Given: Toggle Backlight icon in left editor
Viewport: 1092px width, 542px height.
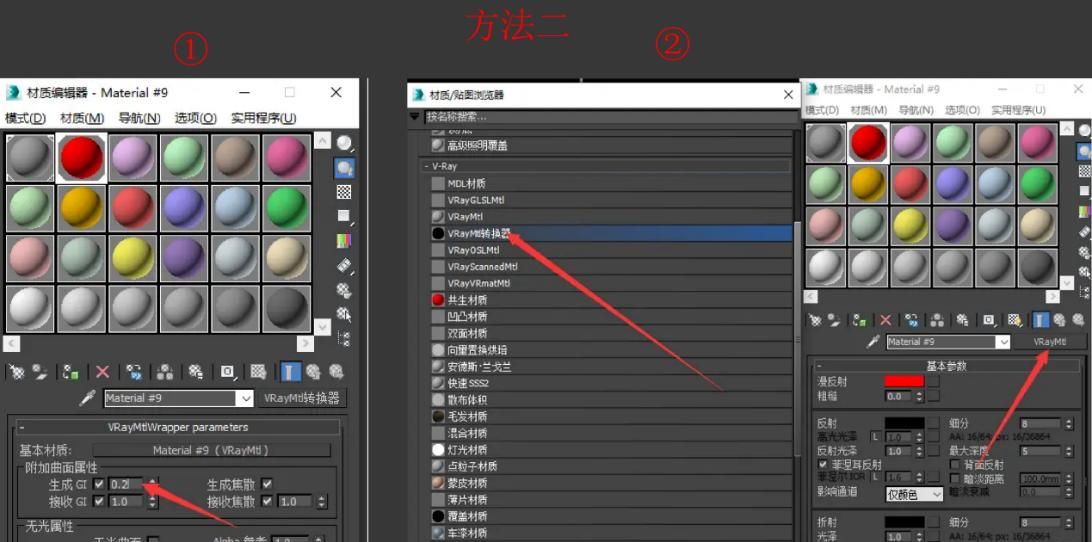Looking at the screenshot, I should click(x=345, y=167).
